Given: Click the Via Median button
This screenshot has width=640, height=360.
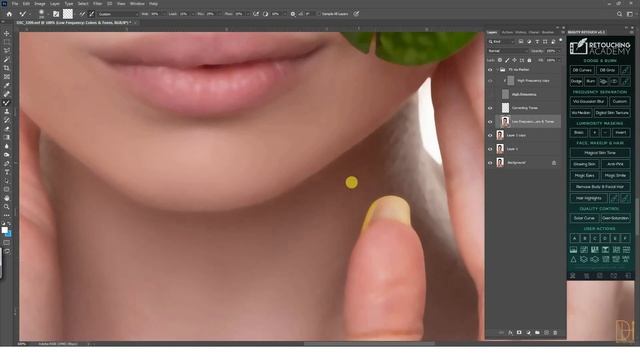Looking at the screenshot, I should point(581,113).
